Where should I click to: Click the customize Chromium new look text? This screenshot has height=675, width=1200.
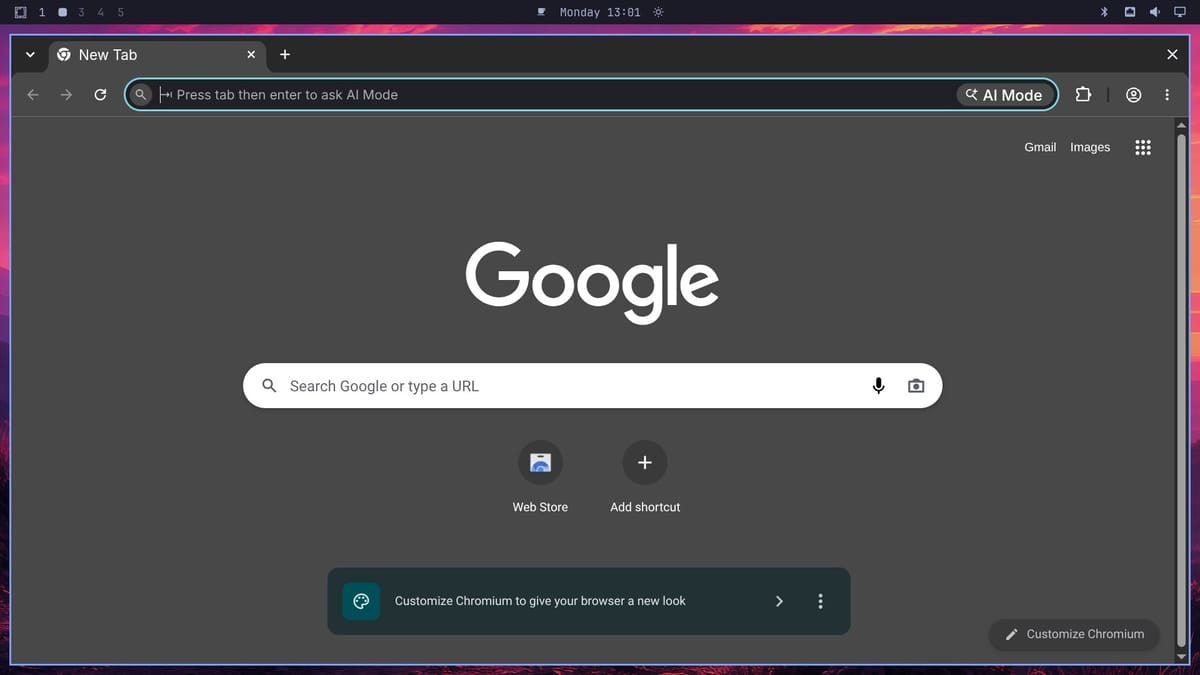540,601
